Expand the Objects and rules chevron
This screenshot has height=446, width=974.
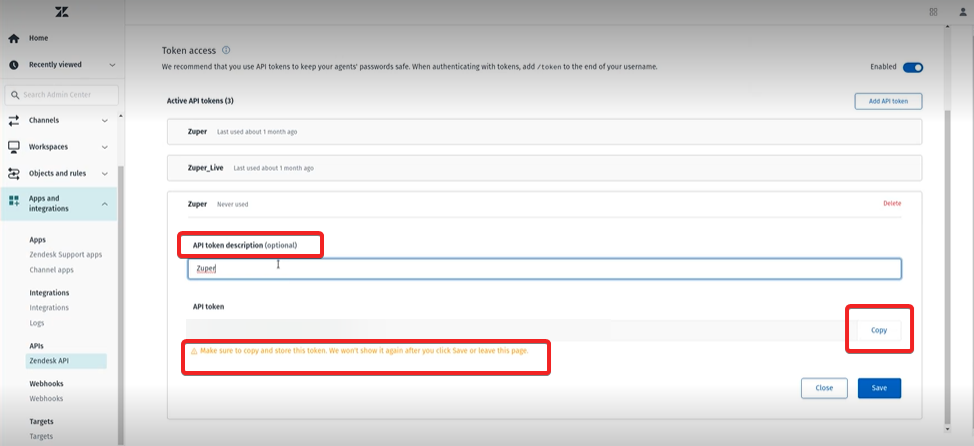point(104,174)
